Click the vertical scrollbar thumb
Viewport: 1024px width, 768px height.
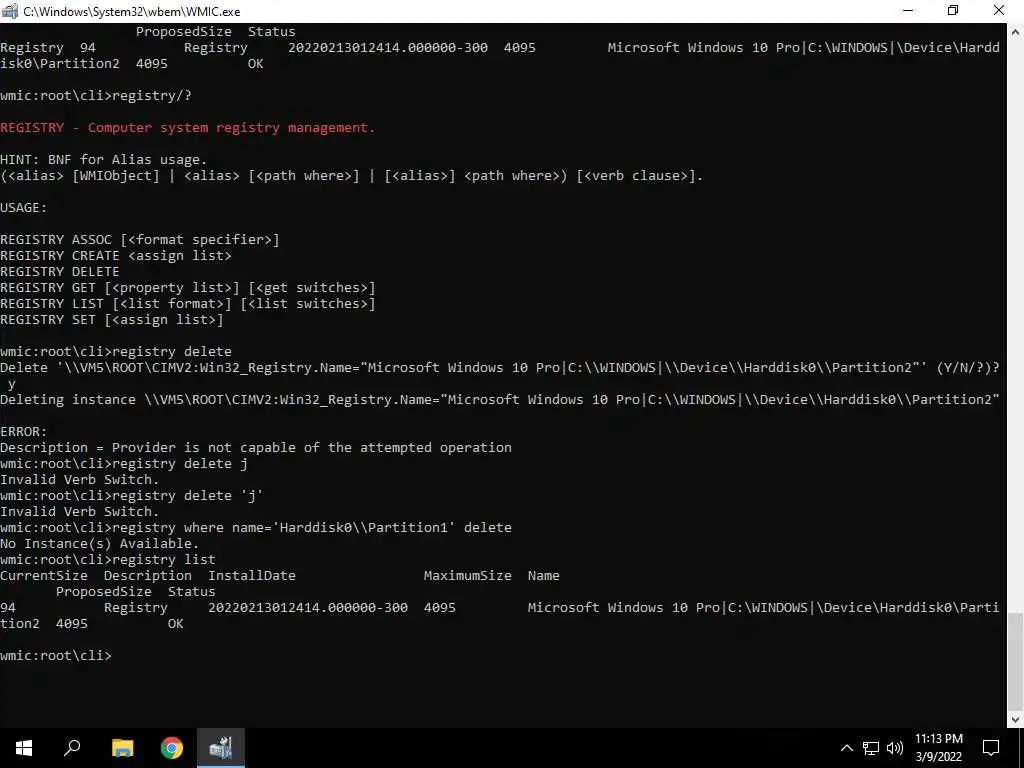point(1016,661)
